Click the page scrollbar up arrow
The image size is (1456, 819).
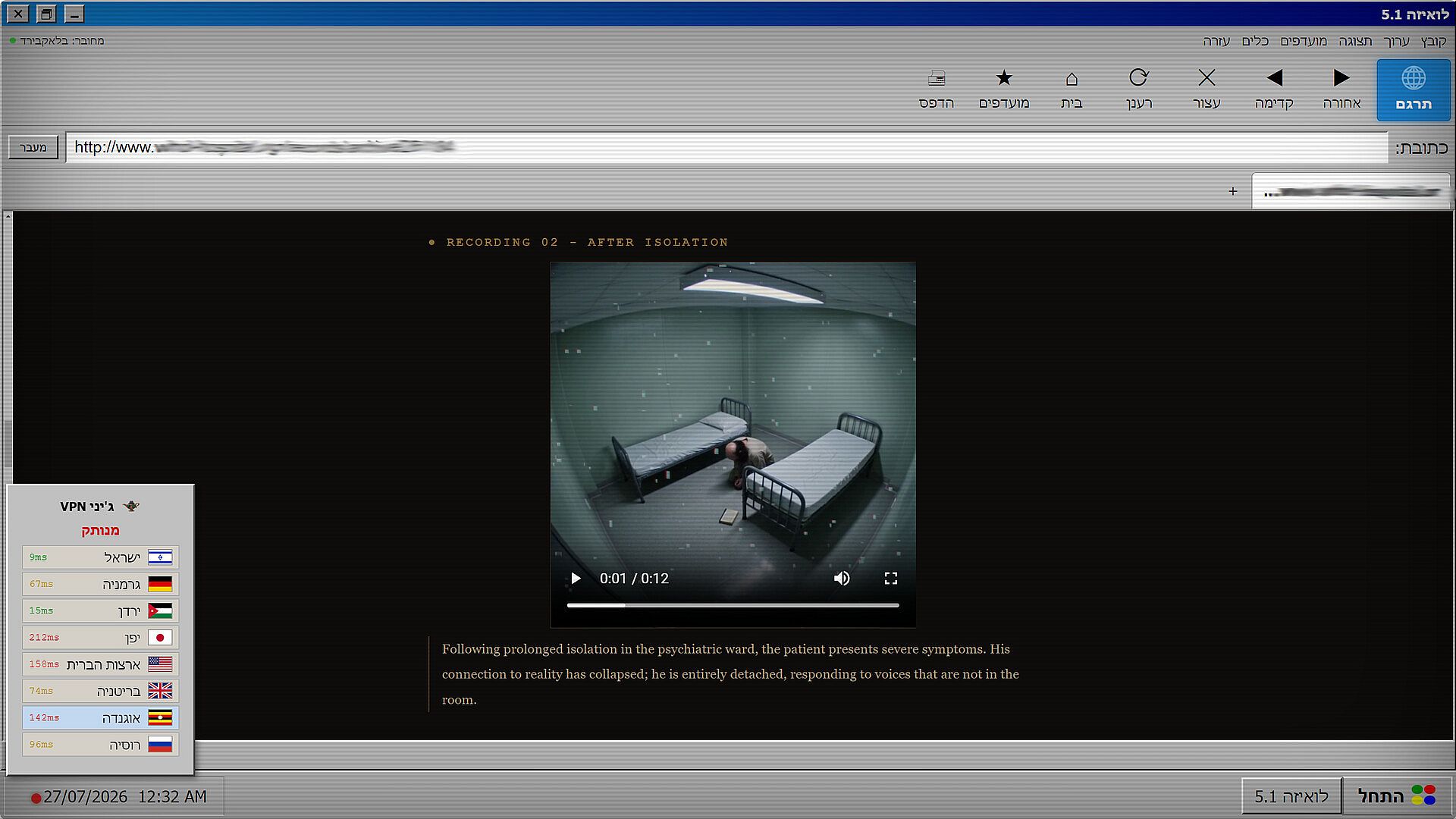(x=8, y=216)
